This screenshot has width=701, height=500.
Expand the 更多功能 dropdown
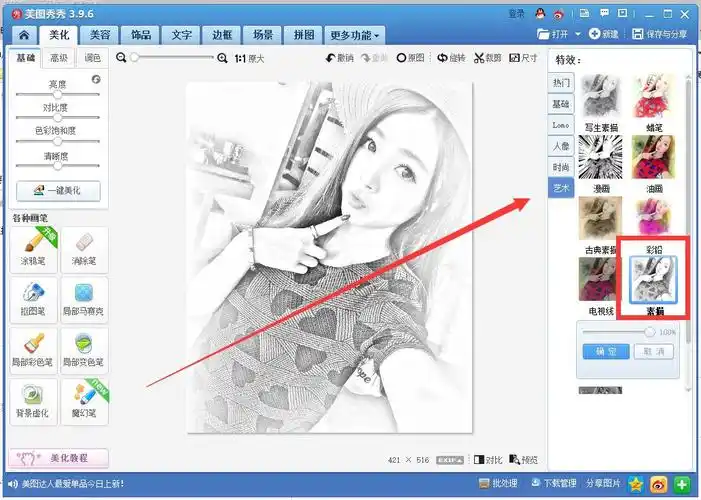[355, 35]
